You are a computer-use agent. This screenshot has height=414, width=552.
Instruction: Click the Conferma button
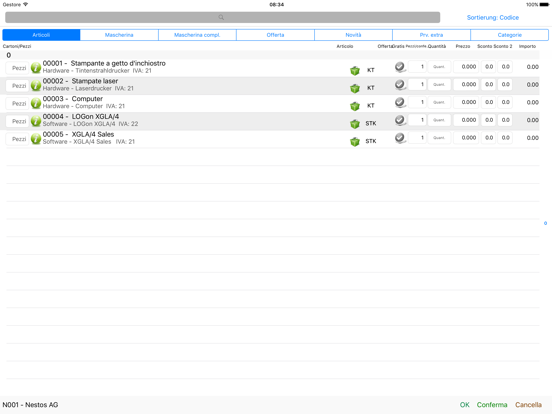click(x=492, y=405)
